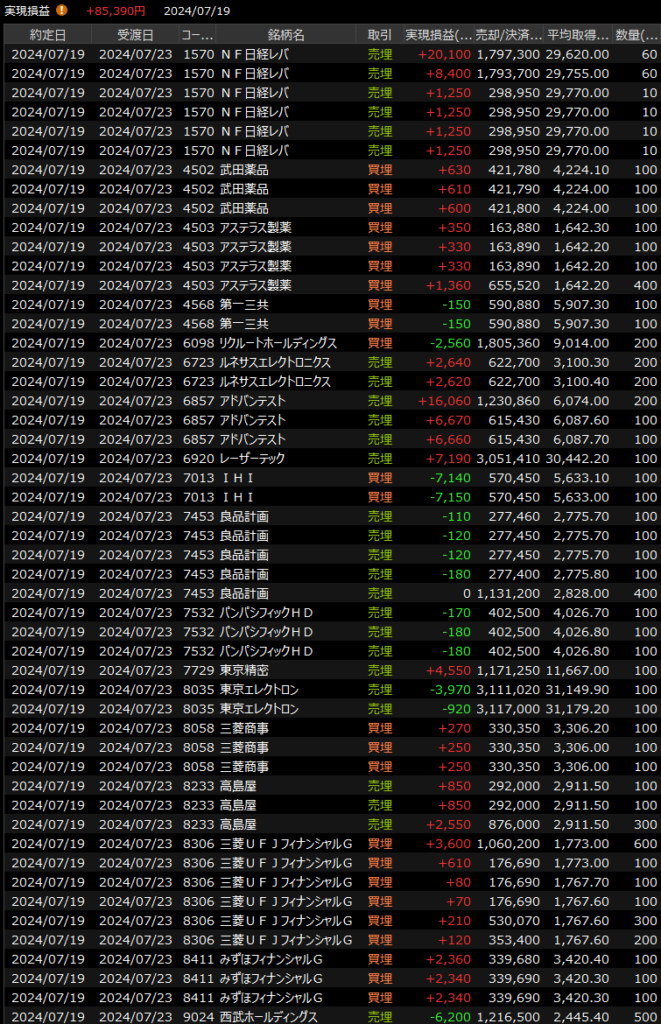The width and height of the screenshot is (661, 1024).
Task: Click the 実現損益 column header
Action: [435, 35]
